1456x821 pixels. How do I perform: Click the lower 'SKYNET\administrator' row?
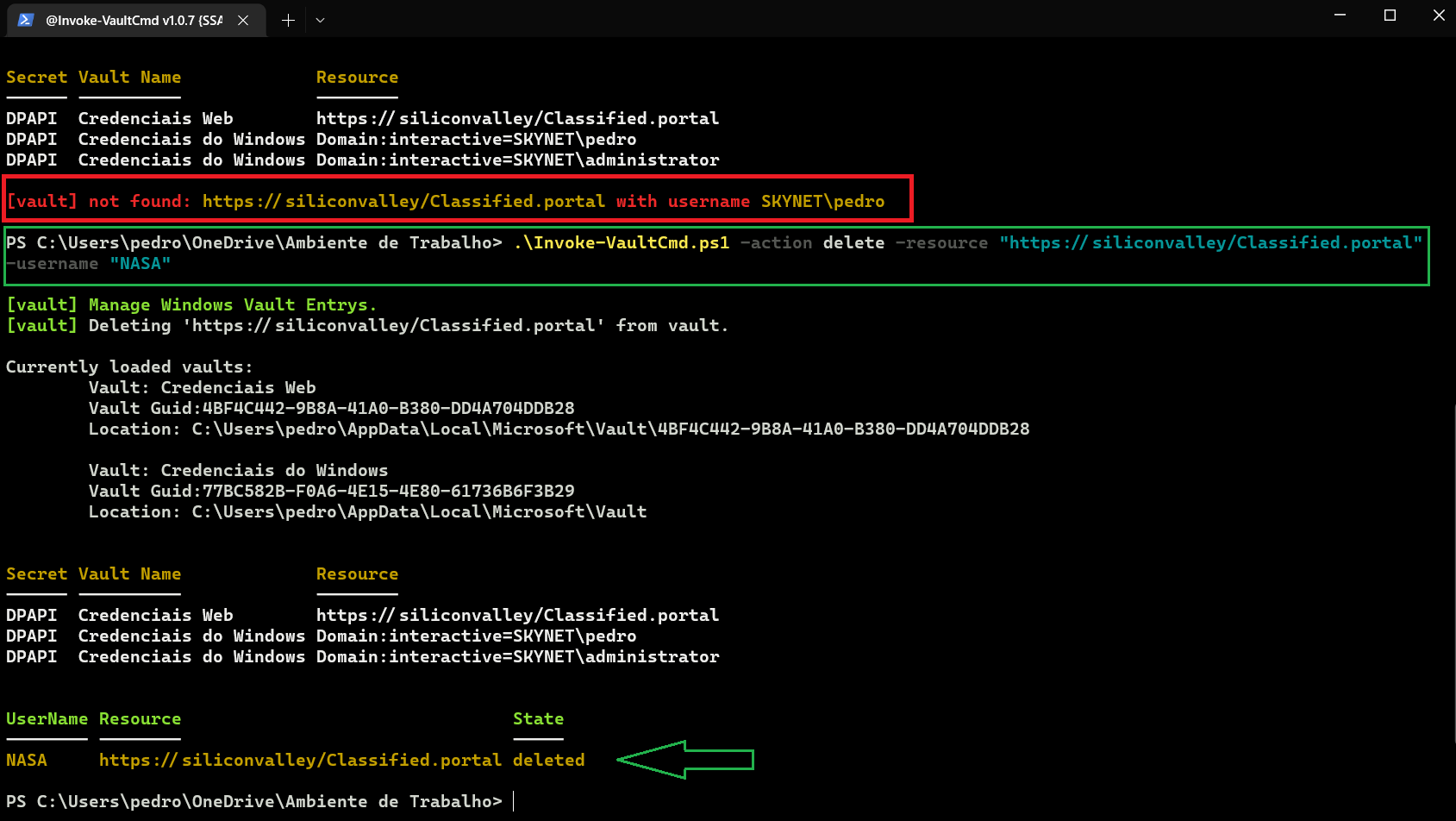[x=363, y=656]
